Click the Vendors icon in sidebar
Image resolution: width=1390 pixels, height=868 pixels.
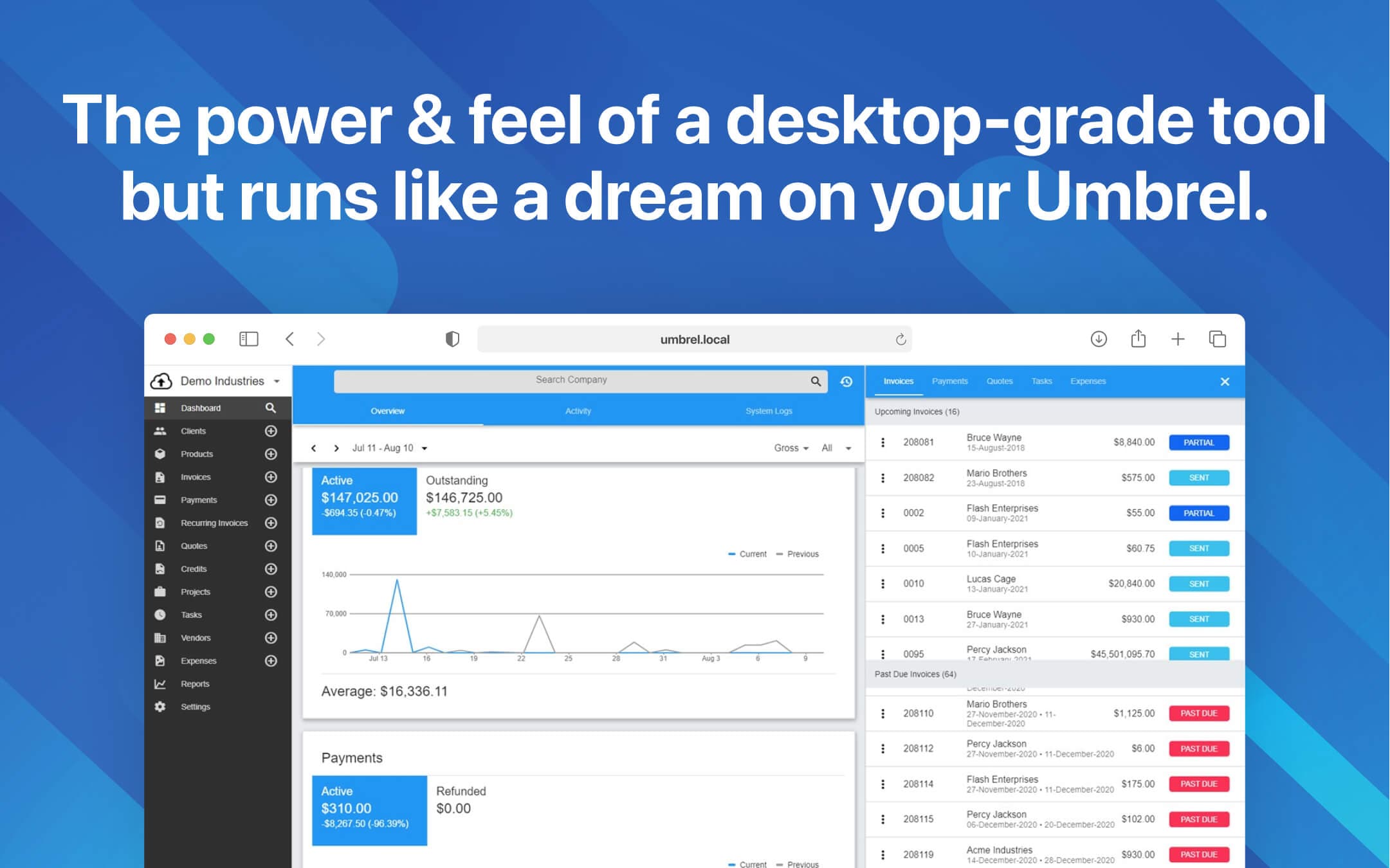(160, 637)
